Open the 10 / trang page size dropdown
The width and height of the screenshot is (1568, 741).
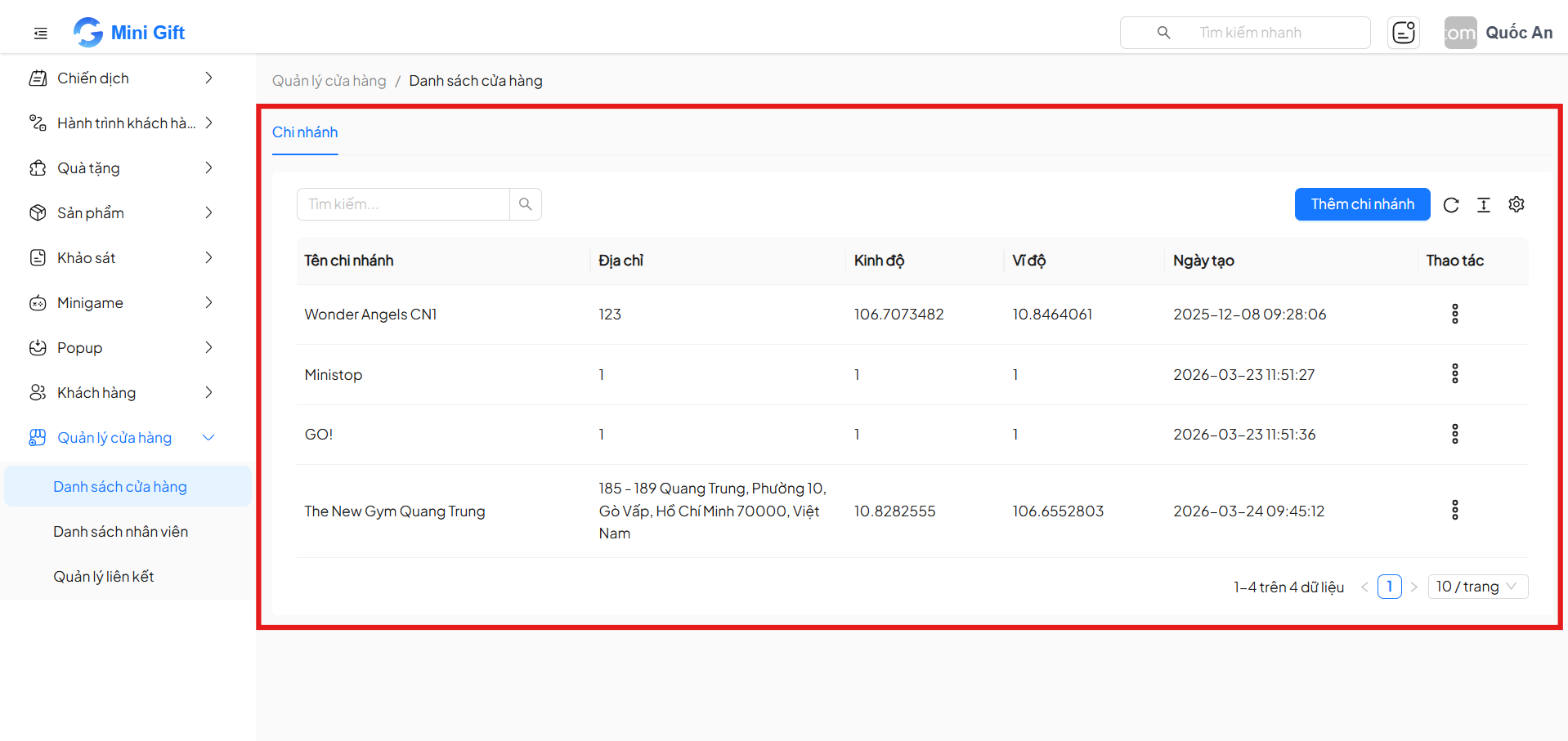1477,587
